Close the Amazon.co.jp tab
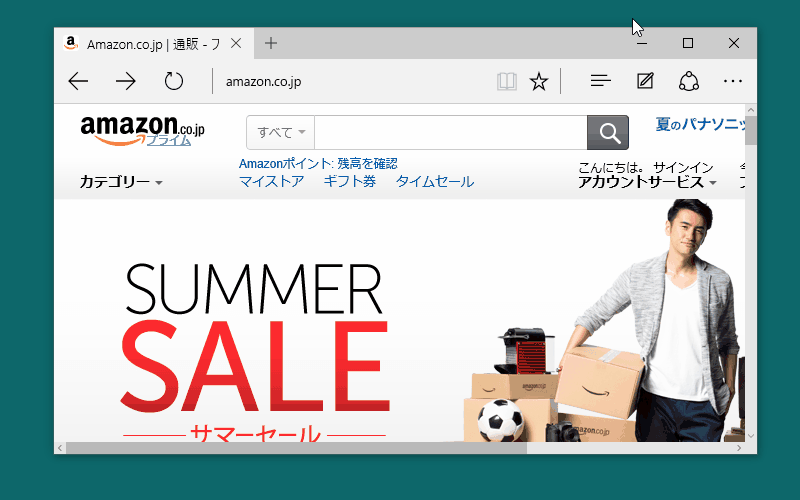Viewport: 800px width, 500px height. 236,43
